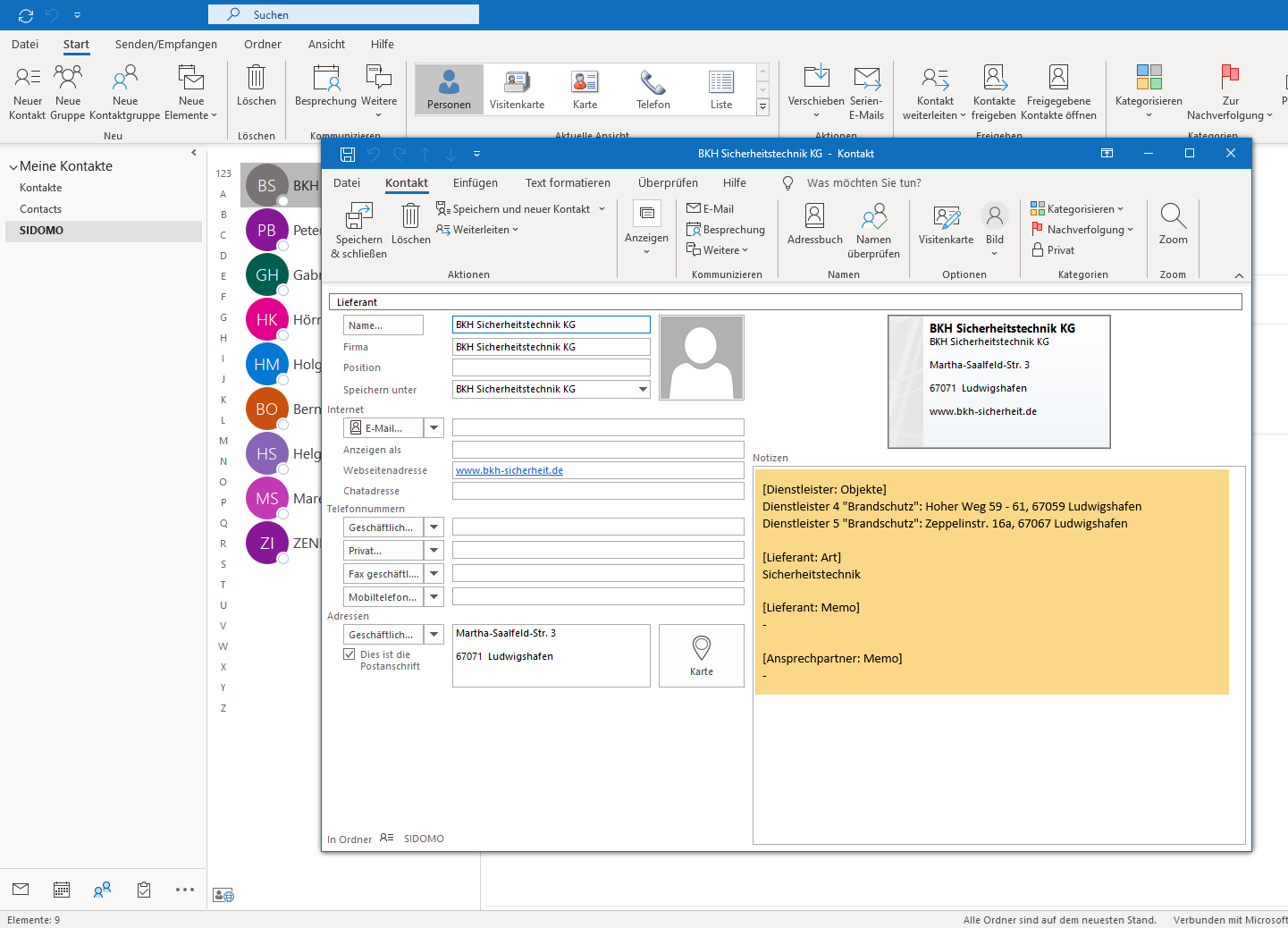Switch to the Liste view
1288x928 pixels.
(721, 89)
